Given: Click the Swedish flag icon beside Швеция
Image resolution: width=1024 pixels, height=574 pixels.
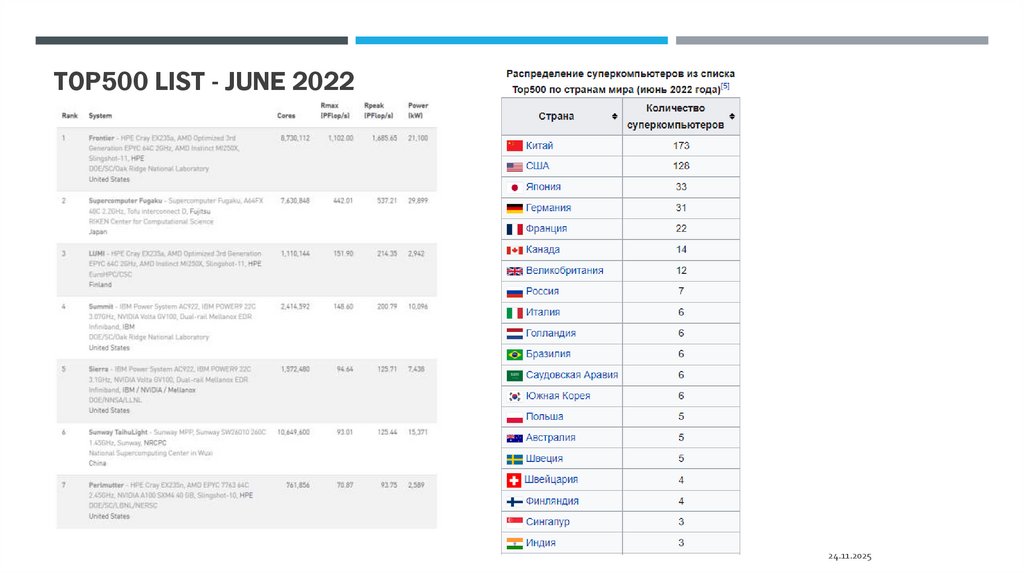Looking at the screenshot, I should pyautogui.click(x=515, y=459).
